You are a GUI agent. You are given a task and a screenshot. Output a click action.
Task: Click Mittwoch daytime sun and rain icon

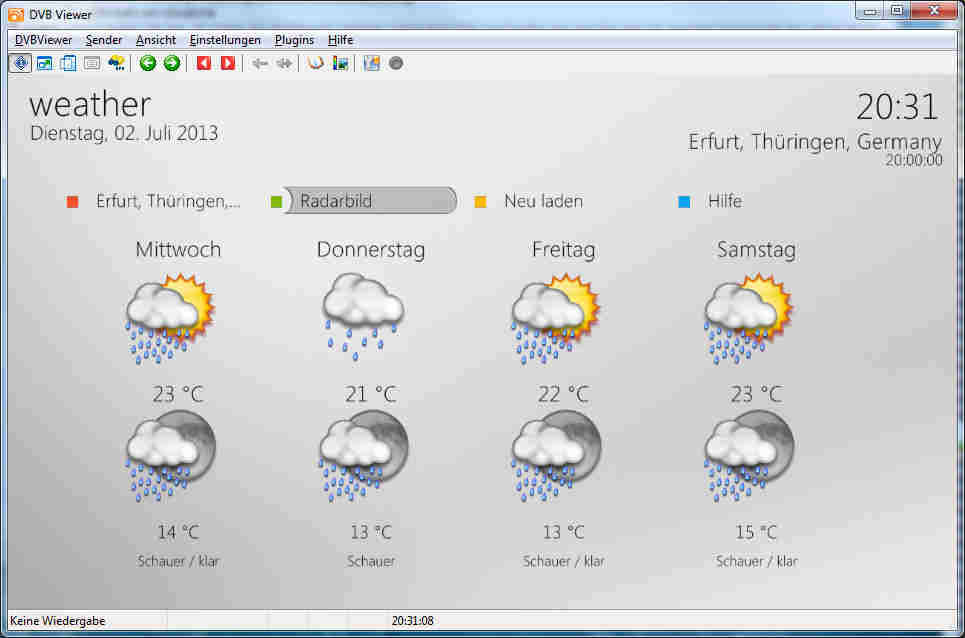pos(170,319)
